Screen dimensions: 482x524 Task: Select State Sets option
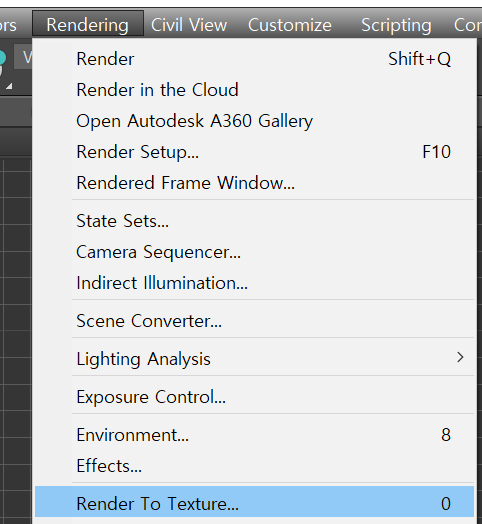click(254, 221)
